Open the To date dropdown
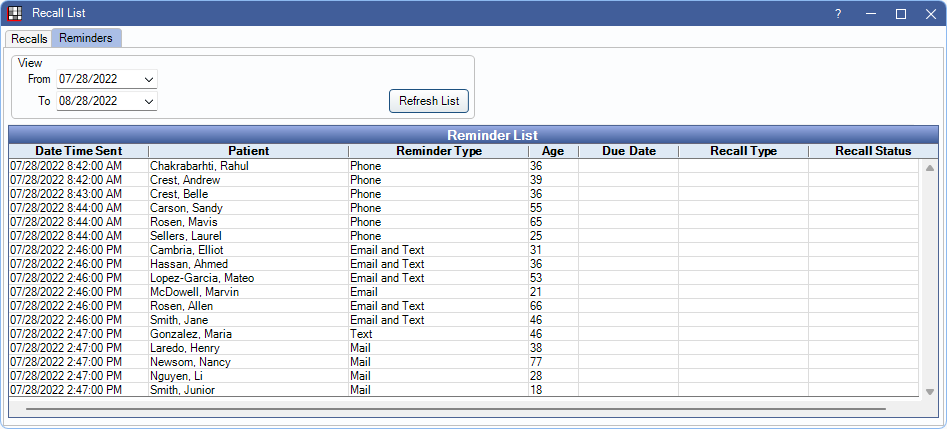 [x=149, y=101]
